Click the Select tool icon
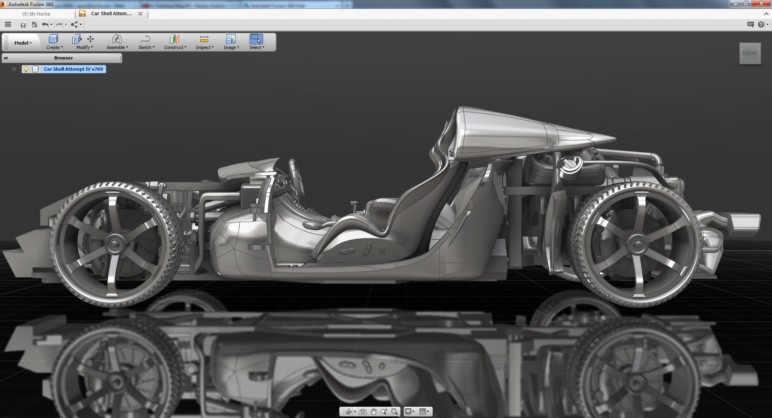 pyautogui.click(x=256, y=39)
